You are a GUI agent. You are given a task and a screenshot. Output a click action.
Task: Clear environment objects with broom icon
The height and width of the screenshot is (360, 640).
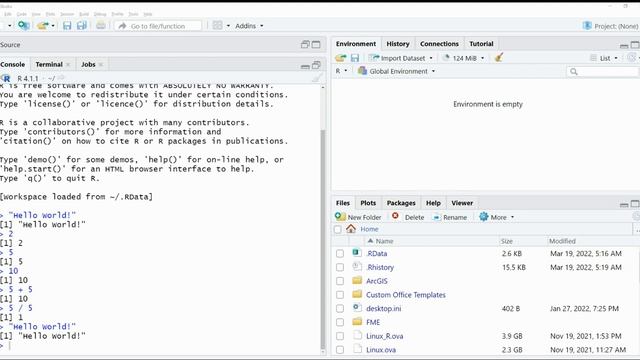498,58
